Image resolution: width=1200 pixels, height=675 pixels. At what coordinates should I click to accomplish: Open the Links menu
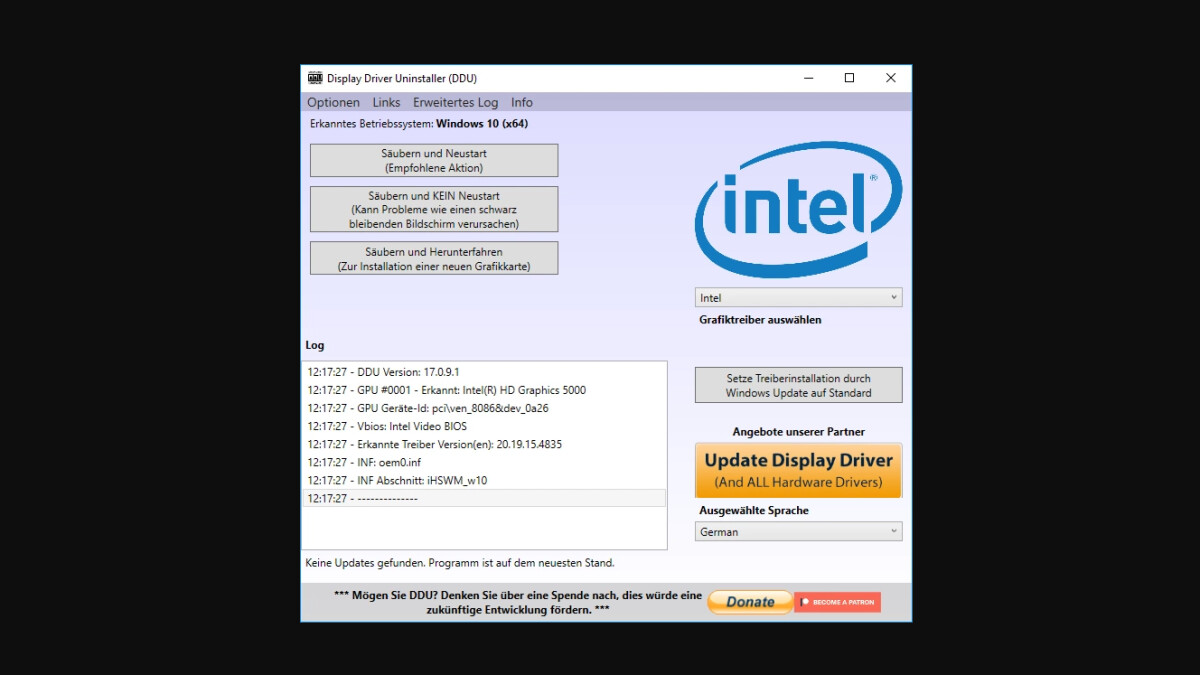(x=386, y=102)
